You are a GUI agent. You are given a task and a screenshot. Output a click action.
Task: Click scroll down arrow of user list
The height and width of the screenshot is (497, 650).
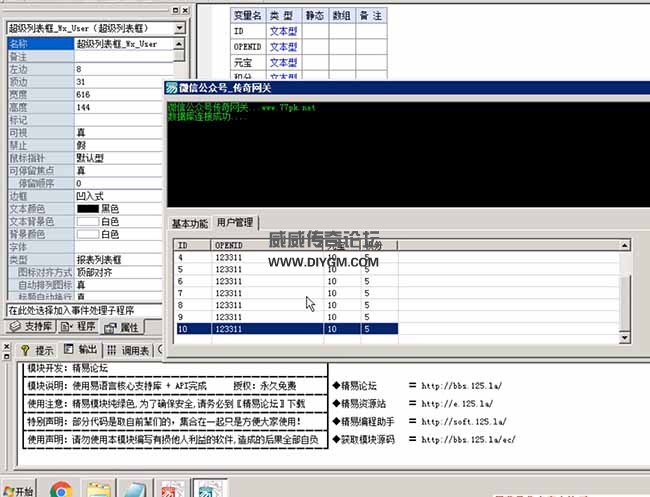coord(624,338)
